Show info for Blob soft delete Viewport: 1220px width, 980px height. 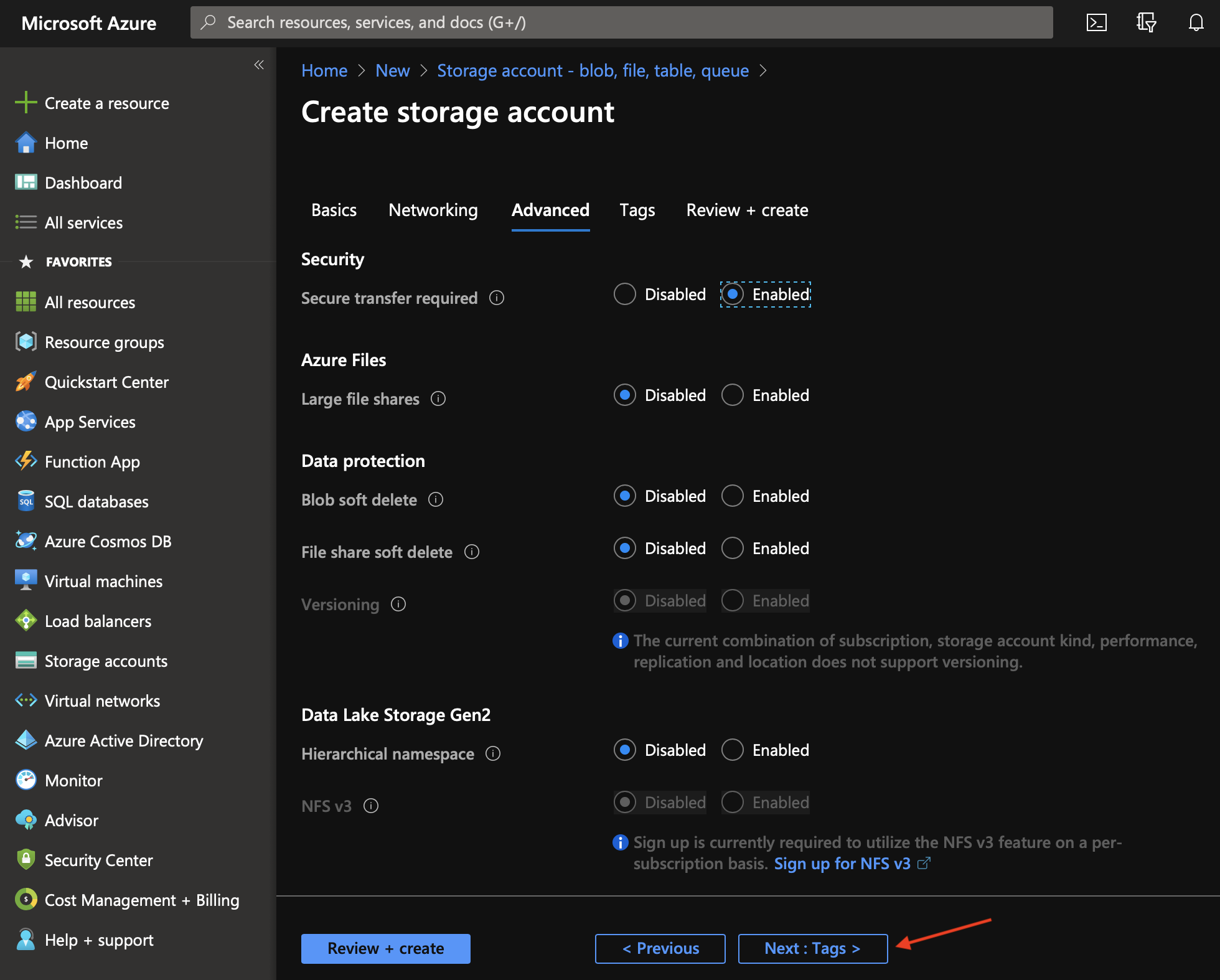[436, 500]
